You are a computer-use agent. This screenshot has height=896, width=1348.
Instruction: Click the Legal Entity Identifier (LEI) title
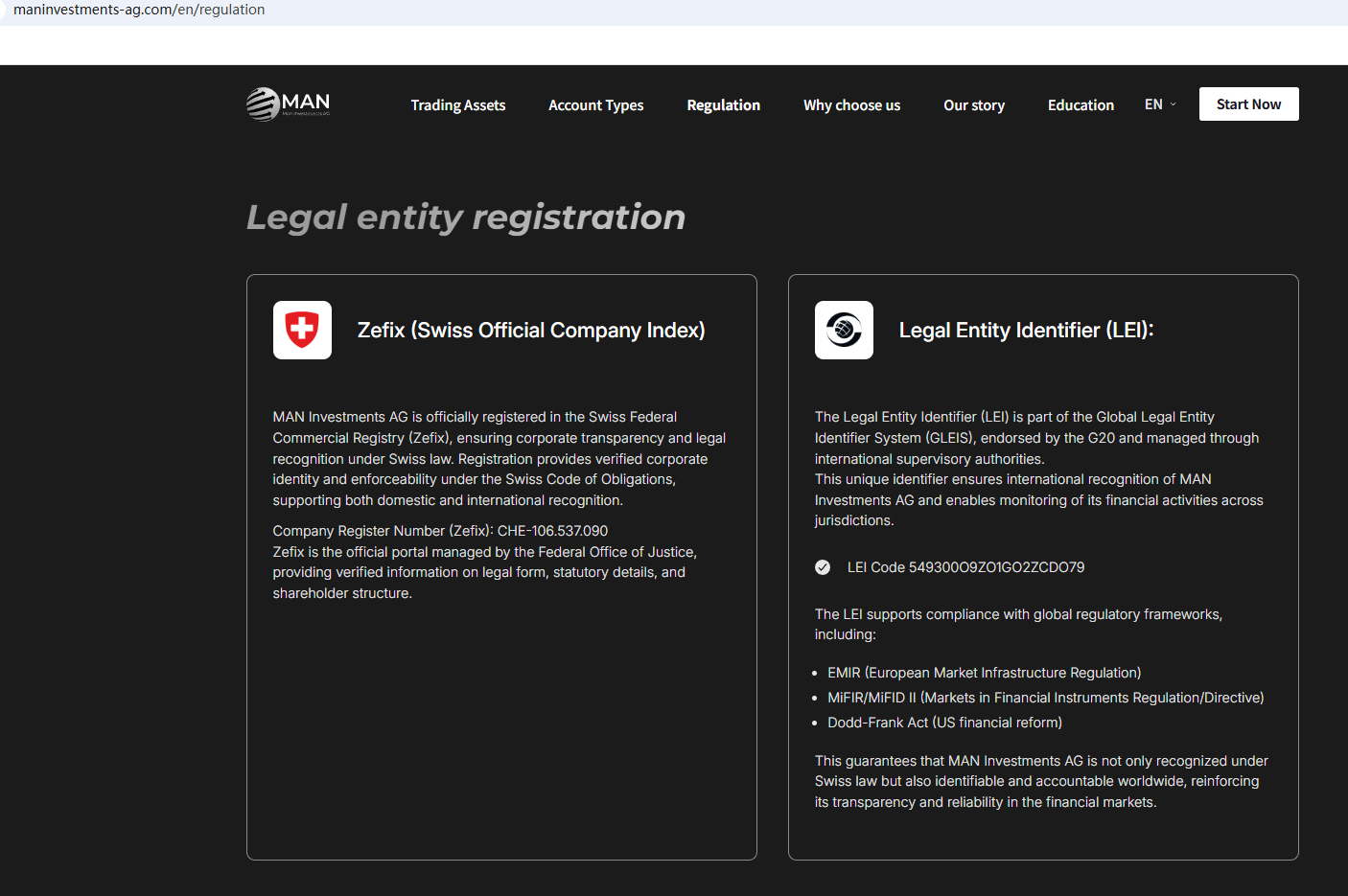tap(1026, 331)
